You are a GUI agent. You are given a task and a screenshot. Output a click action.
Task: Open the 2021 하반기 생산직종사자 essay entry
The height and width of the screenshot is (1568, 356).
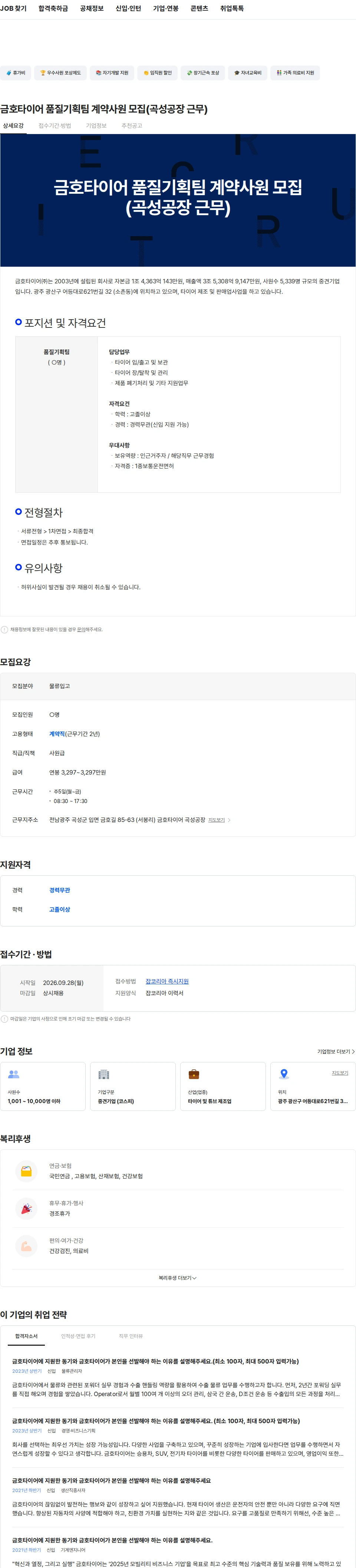178,1497
